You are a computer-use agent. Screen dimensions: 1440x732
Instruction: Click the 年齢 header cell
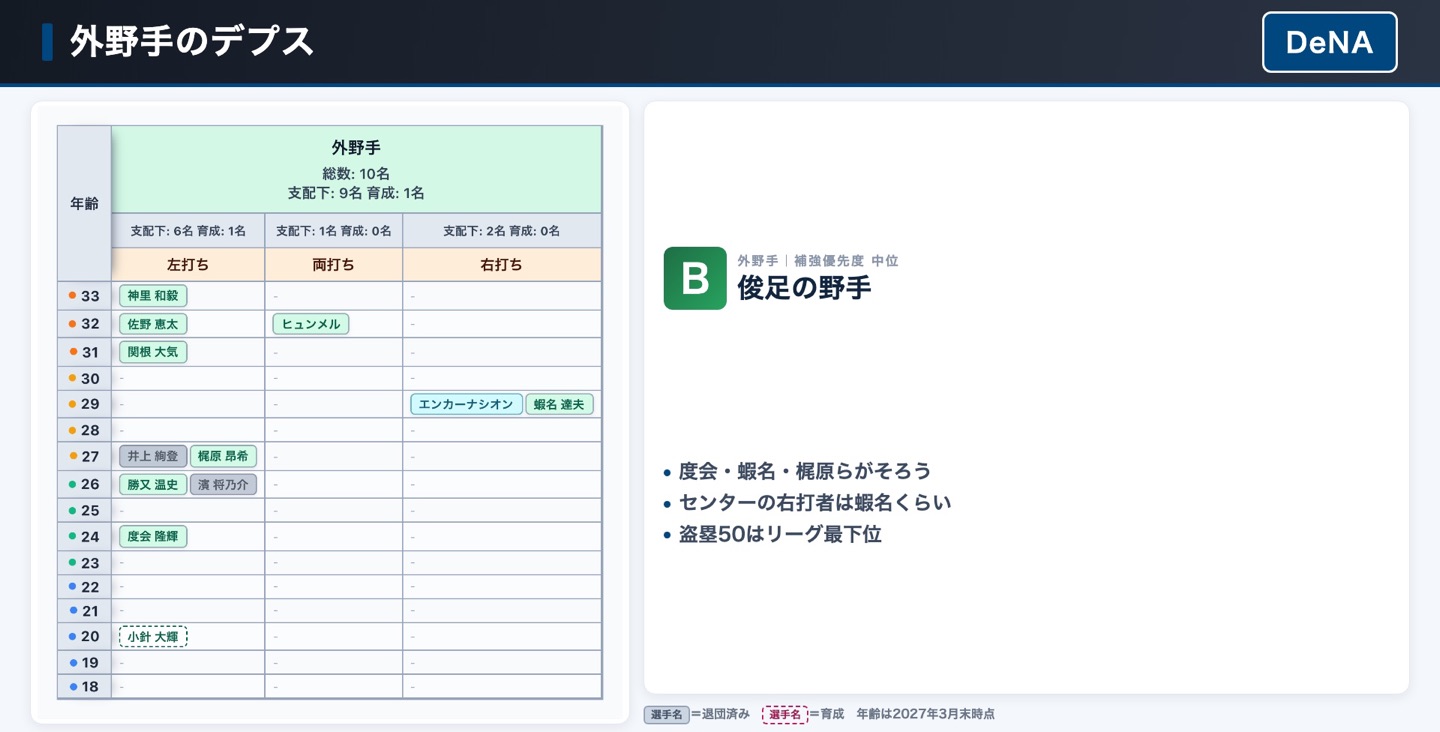[x=84, y=204]
